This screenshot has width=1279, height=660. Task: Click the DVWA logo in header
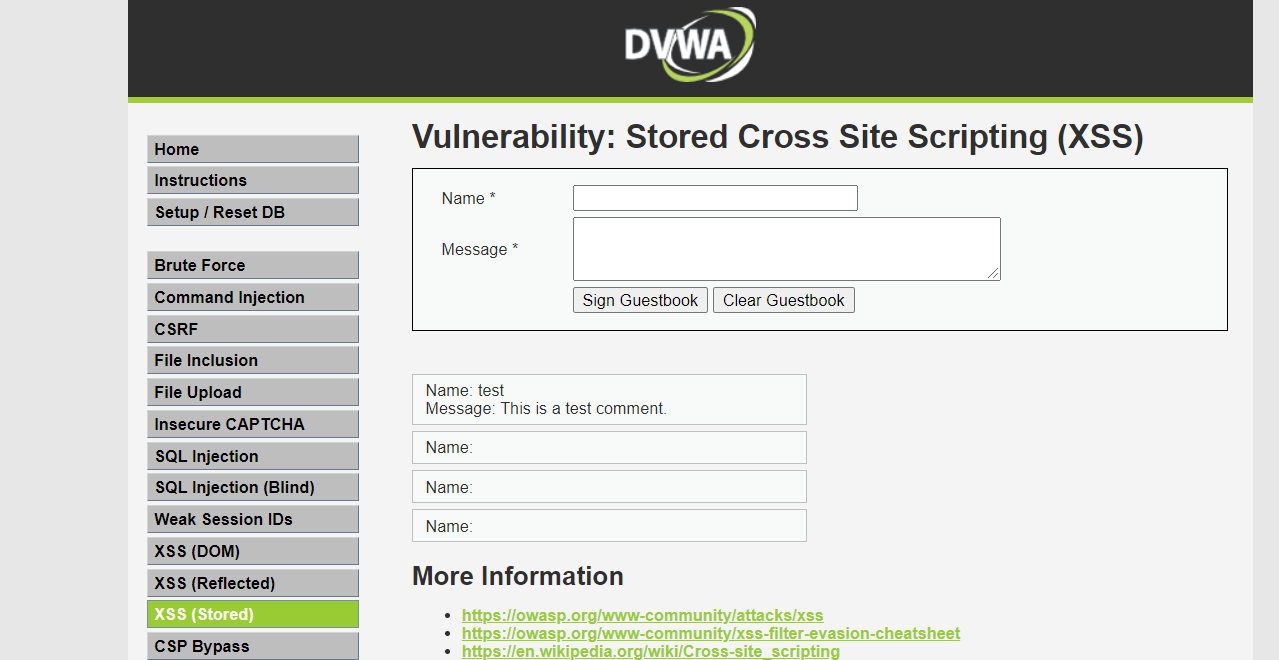689,45
